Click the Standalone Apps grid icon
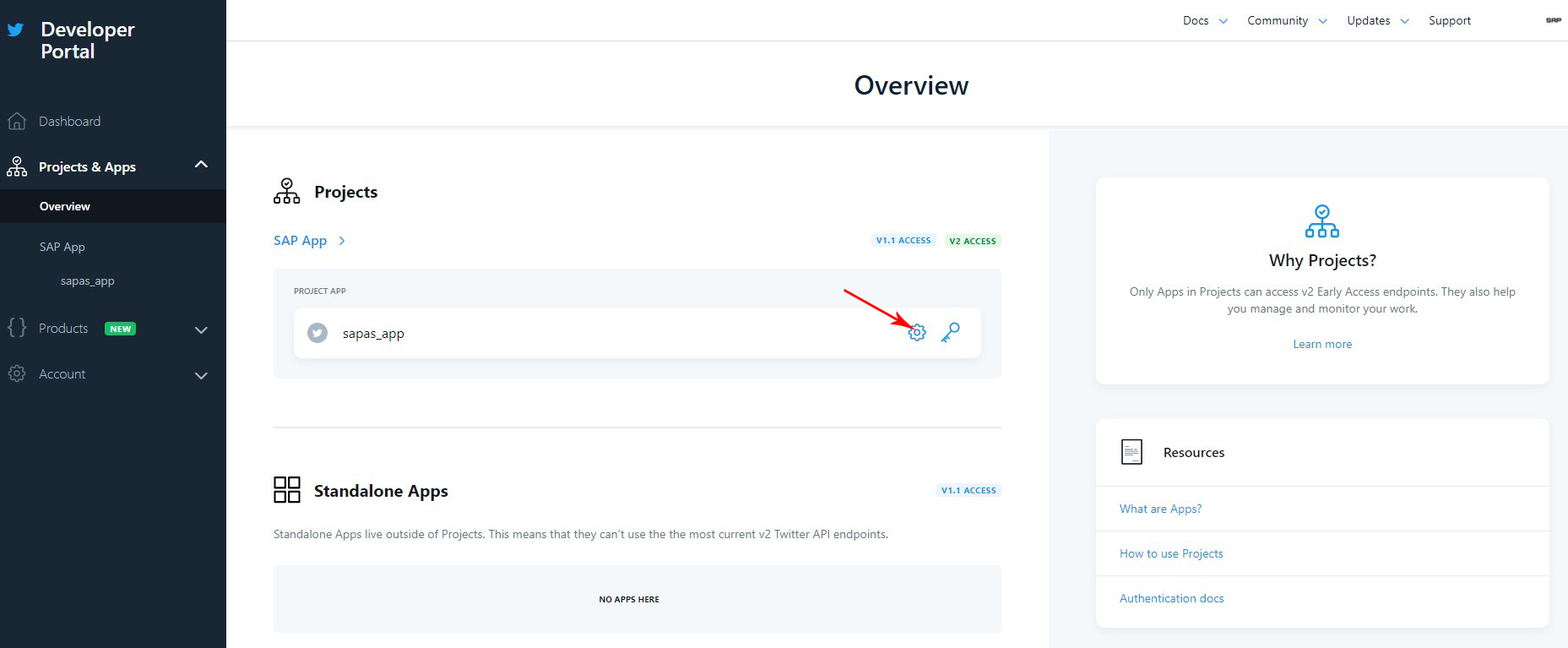This screenshot has width=1568, height=648. pyautogui.click(x=287, y=490)
